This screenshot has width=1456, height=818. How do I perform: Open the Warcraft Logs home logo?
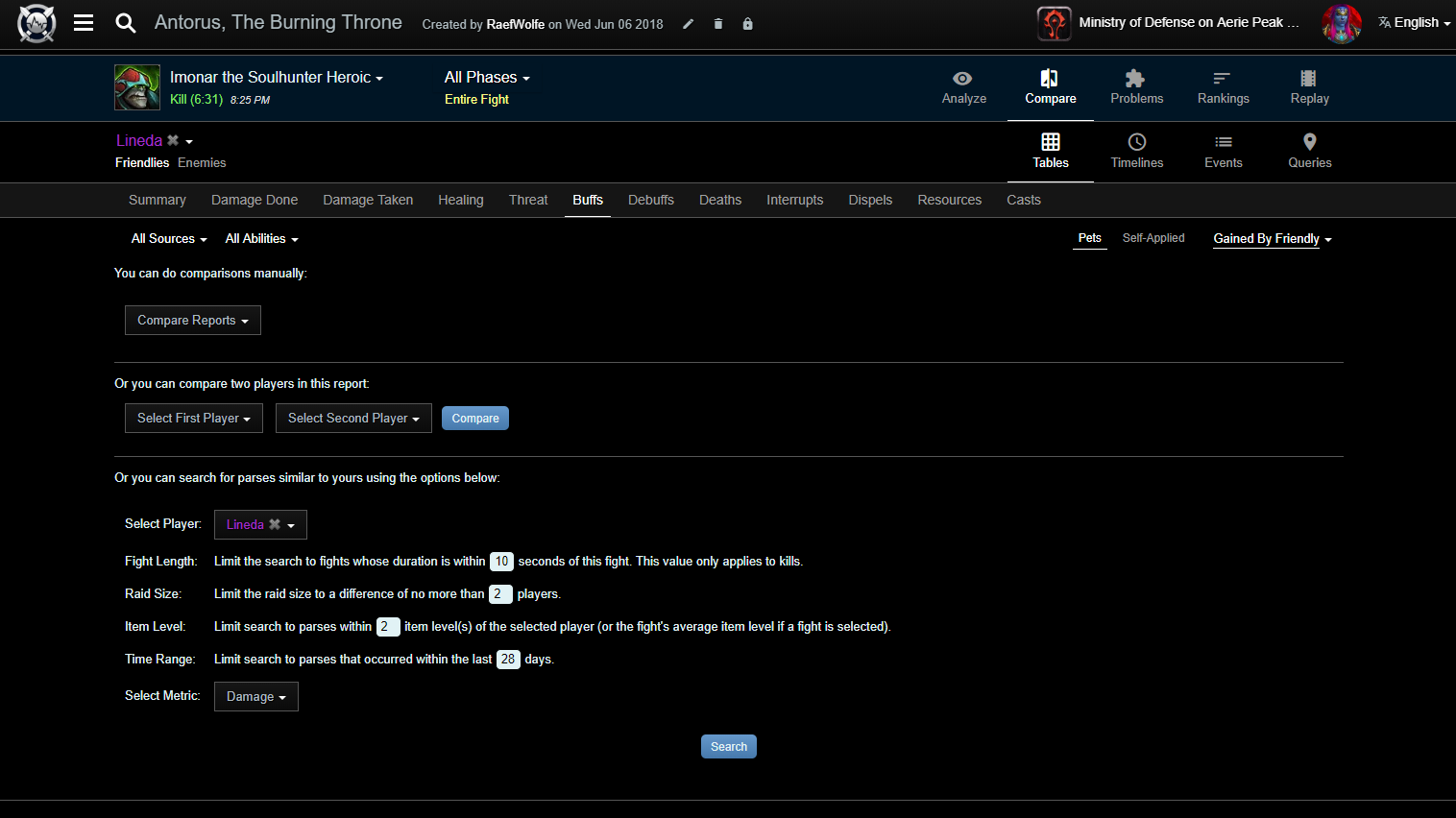(x=36, y=23)
